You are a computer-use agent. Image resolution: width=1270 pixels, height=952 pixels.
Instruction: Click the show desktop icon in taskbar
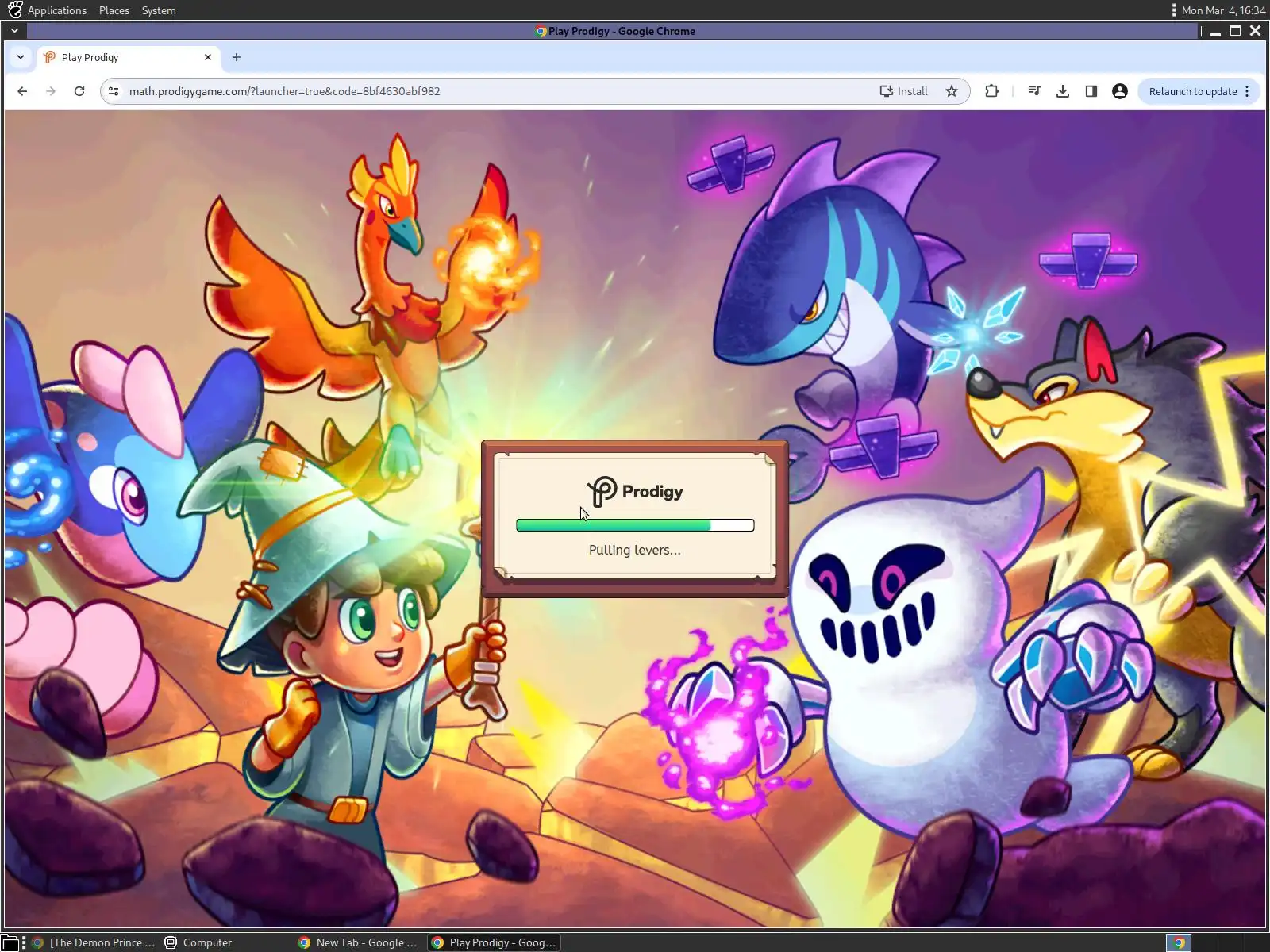9,942
